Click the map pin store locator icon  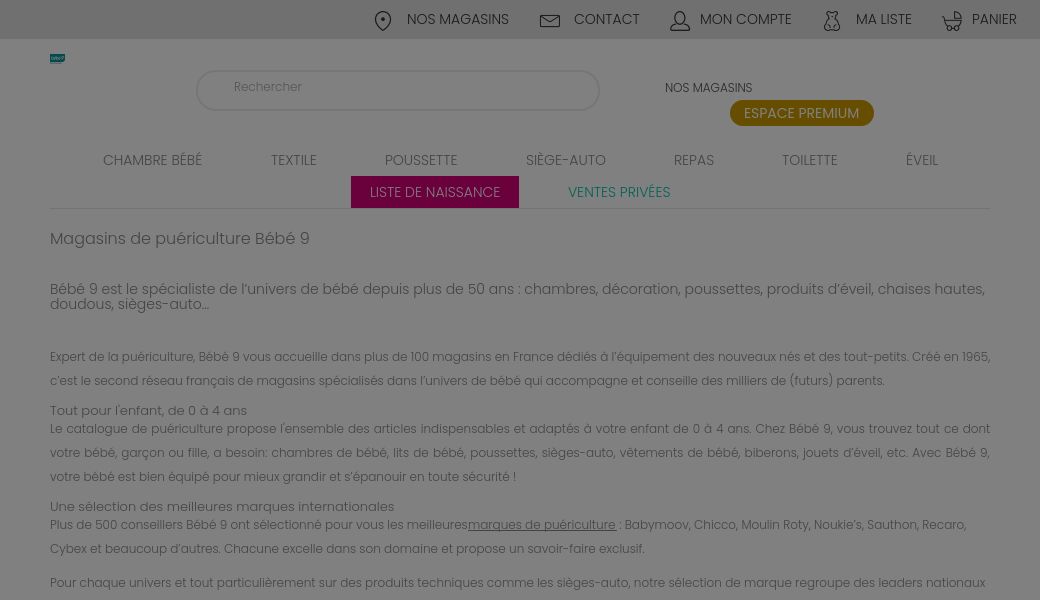point(383,21)
